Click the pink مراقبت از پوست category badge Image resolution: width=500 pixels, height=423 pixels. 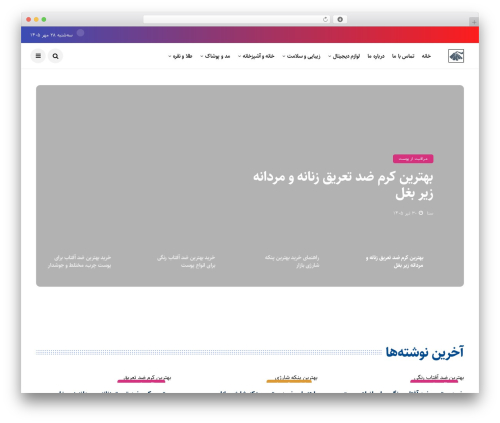point(413,159)
